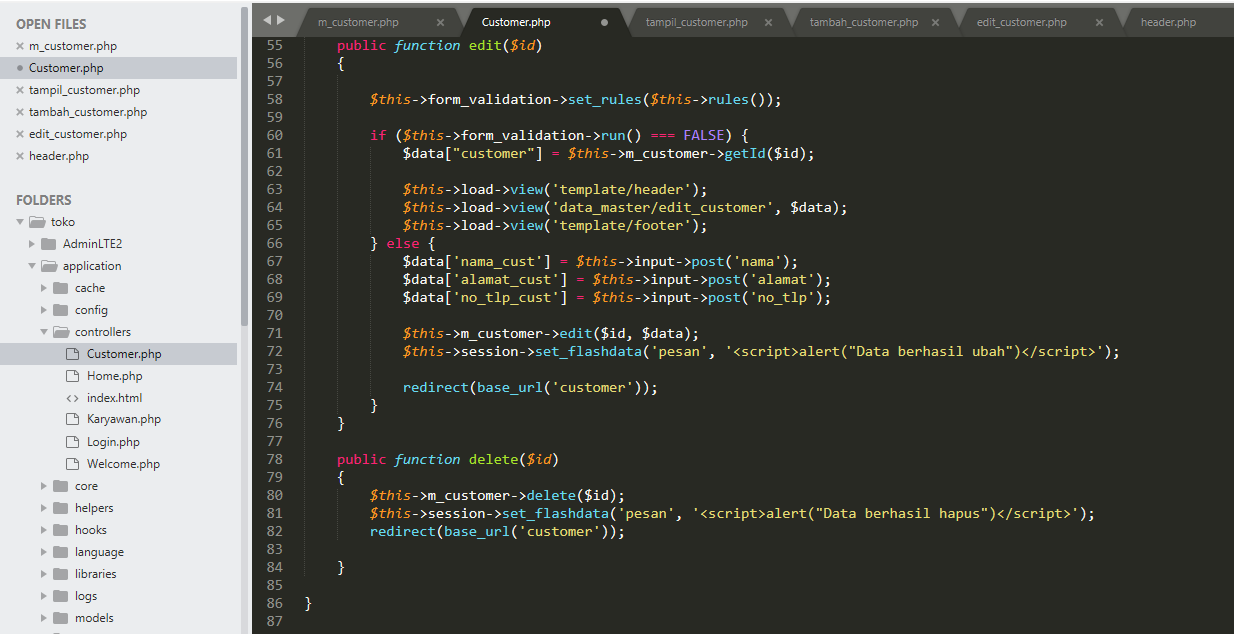This screenshot has height=634, width=1234.
Task: Click the application folder icon
Action: coord(49,266)
